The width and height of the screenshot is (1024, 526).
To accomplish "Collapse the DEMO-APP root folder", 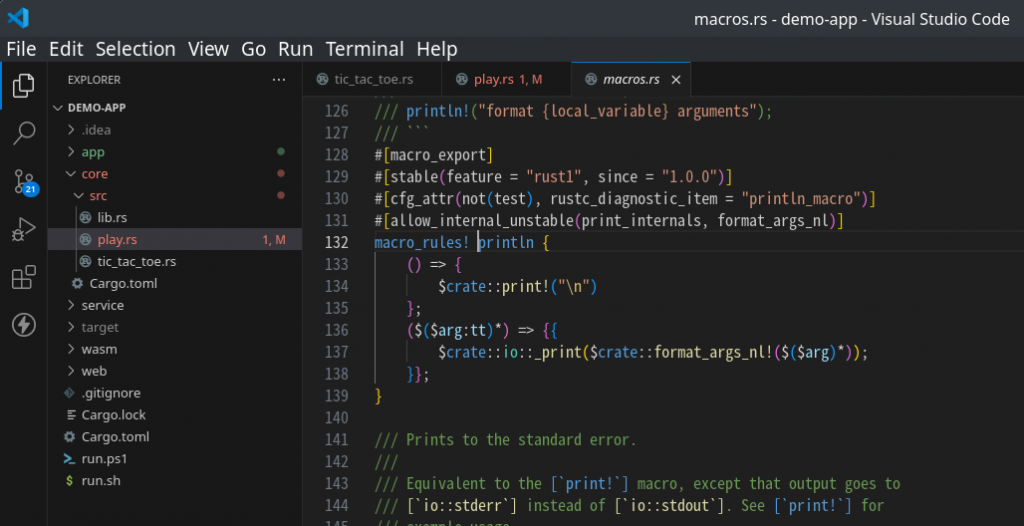I will click(59, 108).
